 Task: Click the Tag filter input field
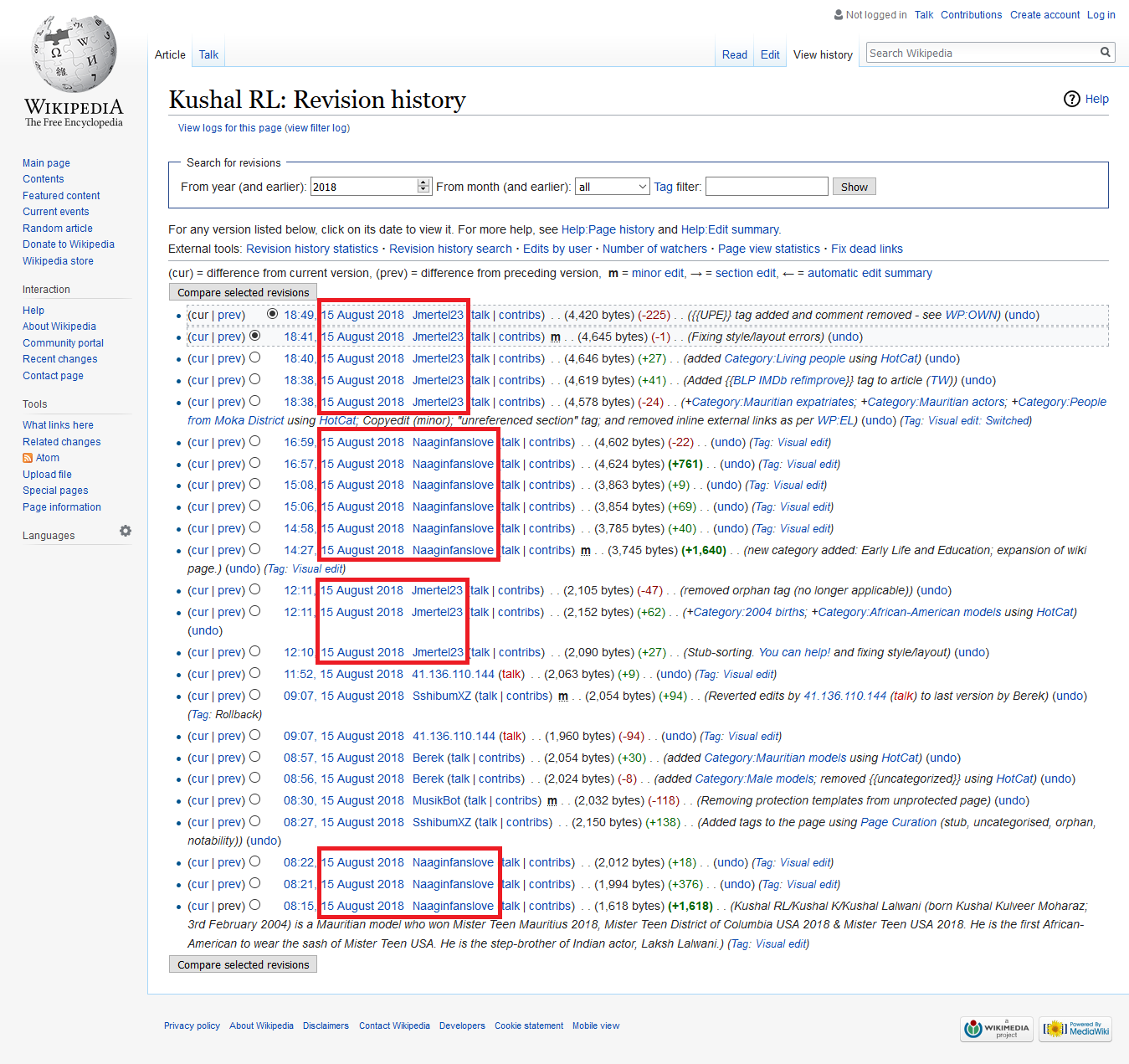pyautogui.click(x=767, y=187)
